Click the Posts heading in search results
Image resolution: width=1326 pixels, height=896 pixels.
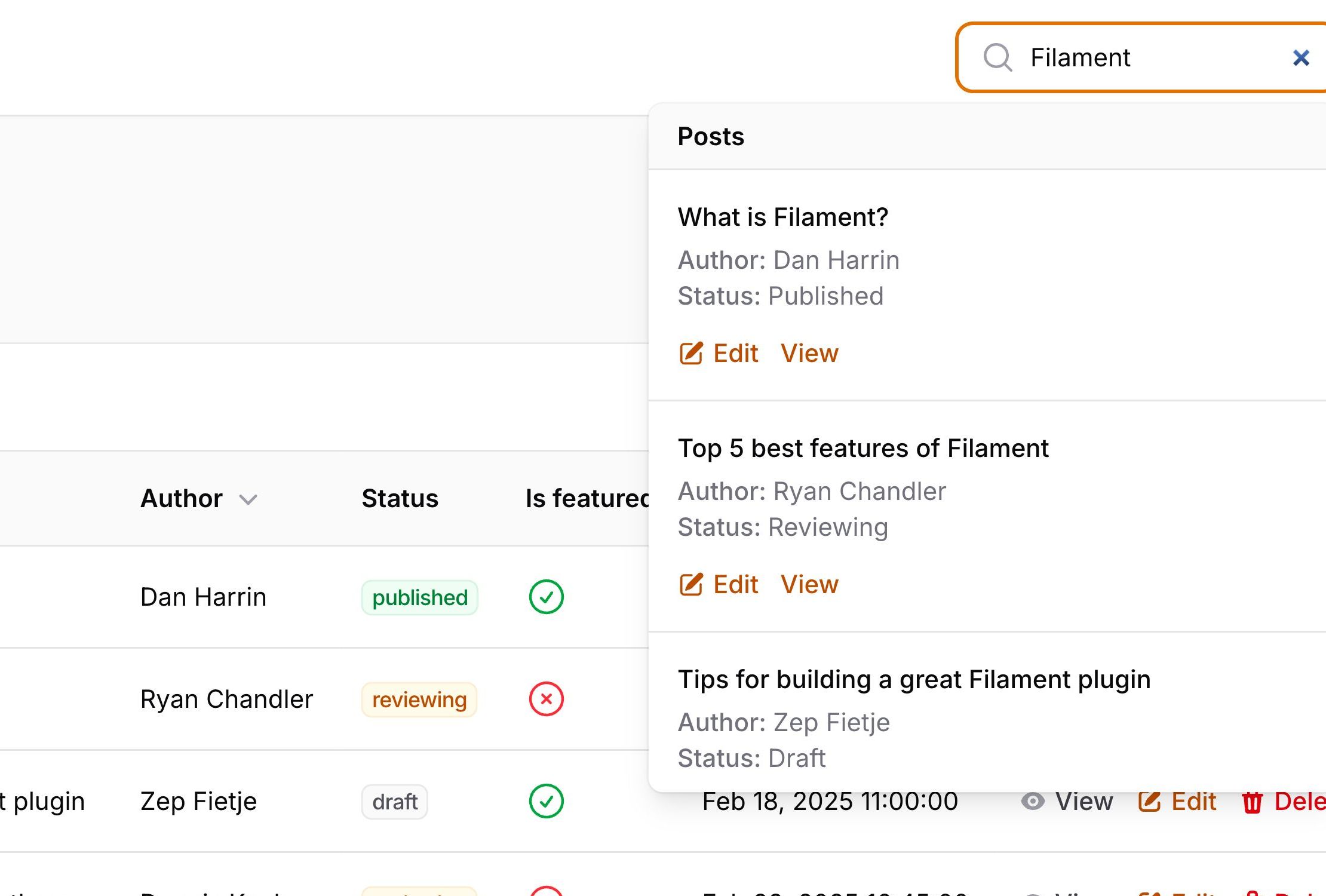(x=711, y=136)
